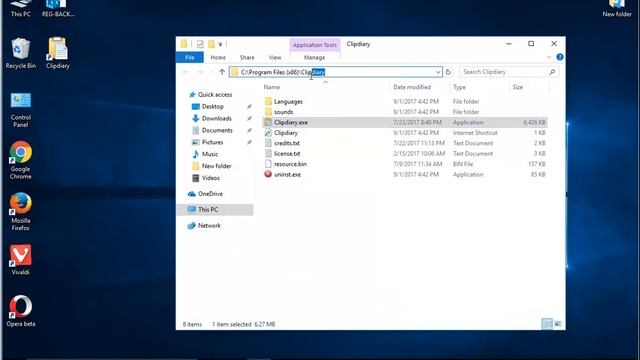Click New folder quick access toolbar icon
The height and width of the screenshot is (360, 640).
[211, 44]
